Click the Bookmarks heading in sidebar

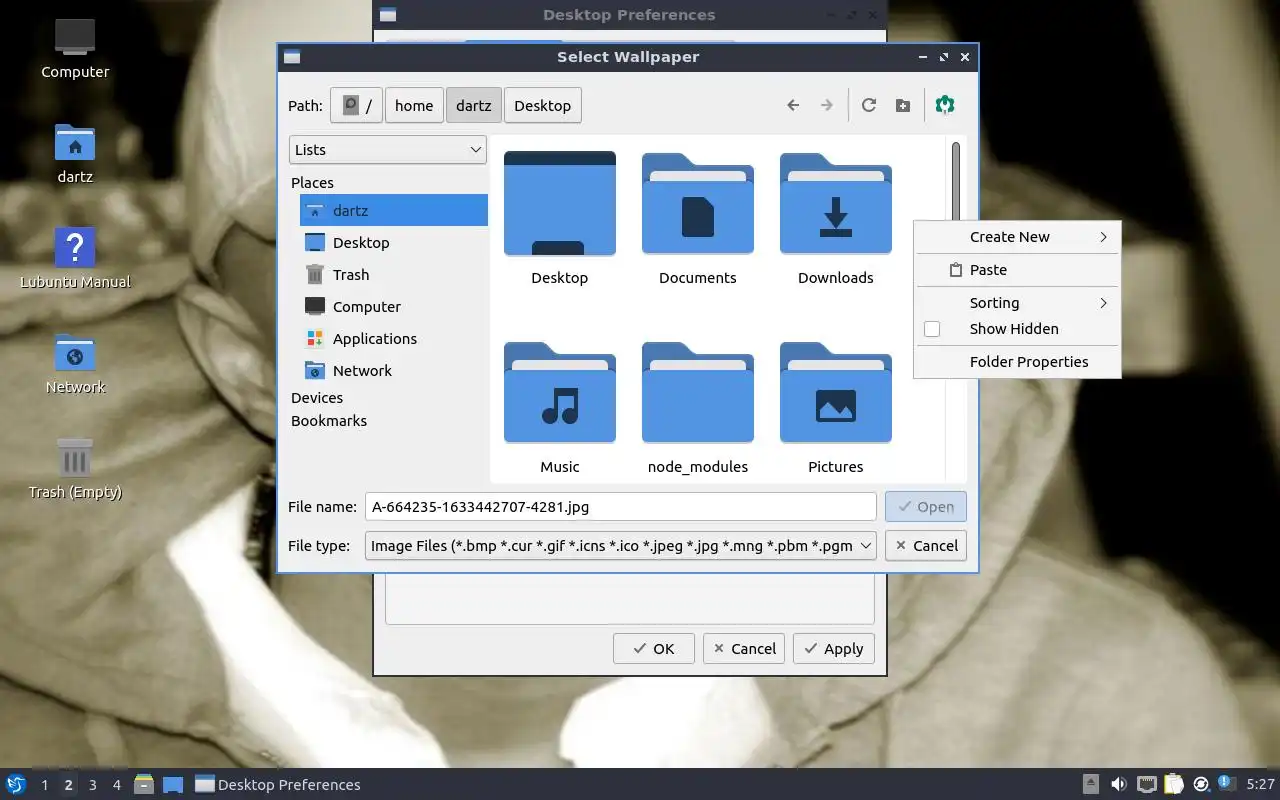tap(329, 421)
